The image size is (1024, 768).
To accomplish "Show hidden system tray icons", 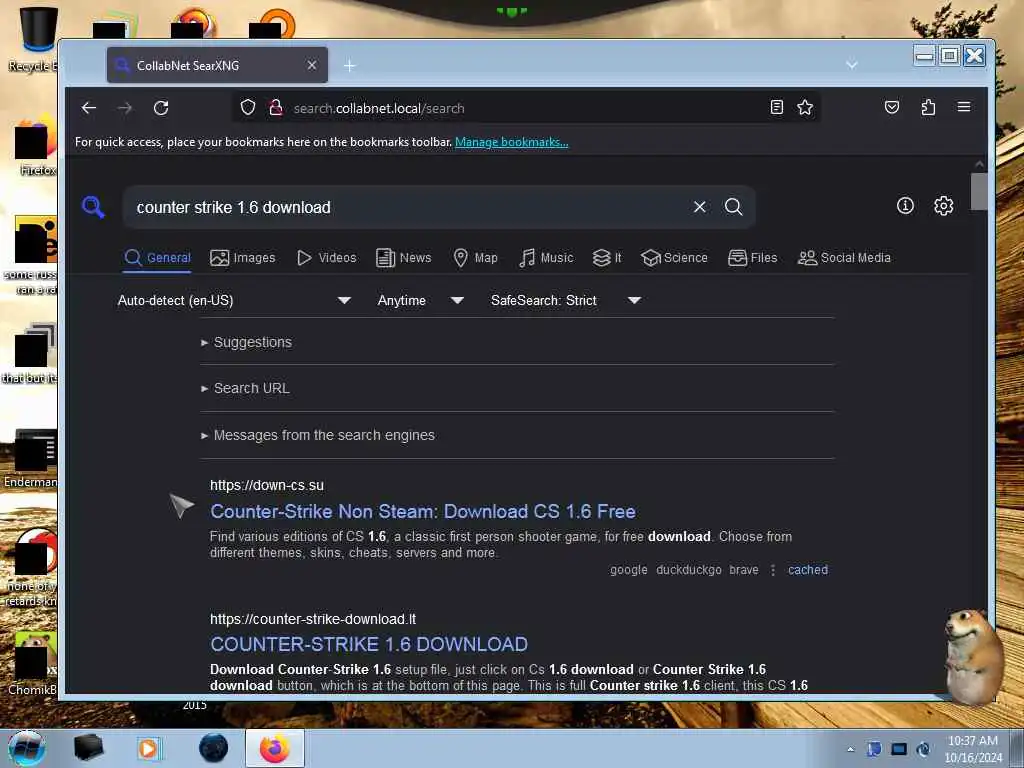I will click(x=850, y=750).
